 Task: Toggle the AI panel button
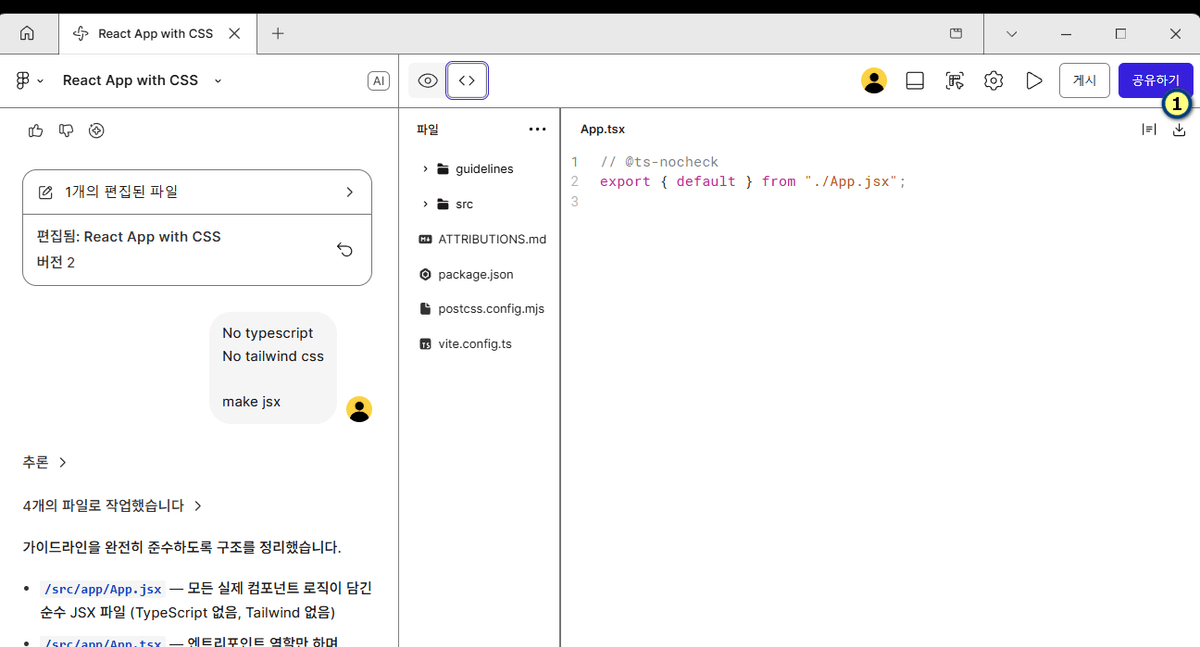pyautogui.click(x=378, y=81)
